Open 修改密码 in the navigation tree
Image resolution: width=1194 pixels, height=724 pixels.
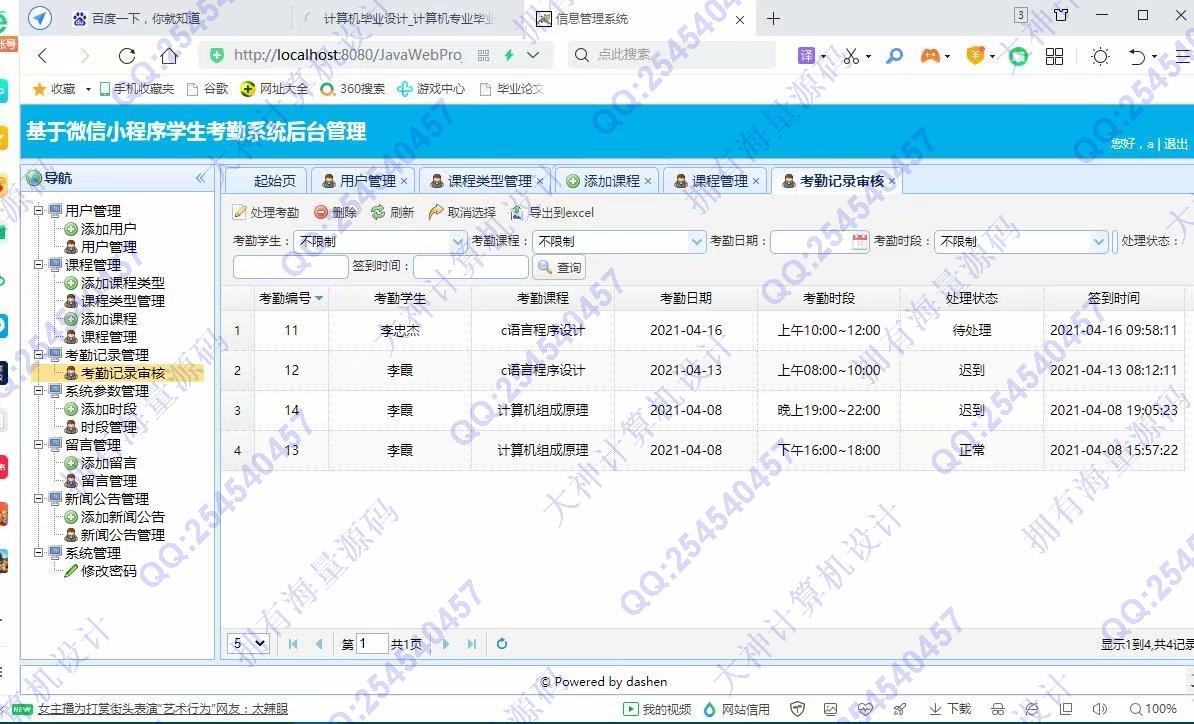tap(108, 571)
